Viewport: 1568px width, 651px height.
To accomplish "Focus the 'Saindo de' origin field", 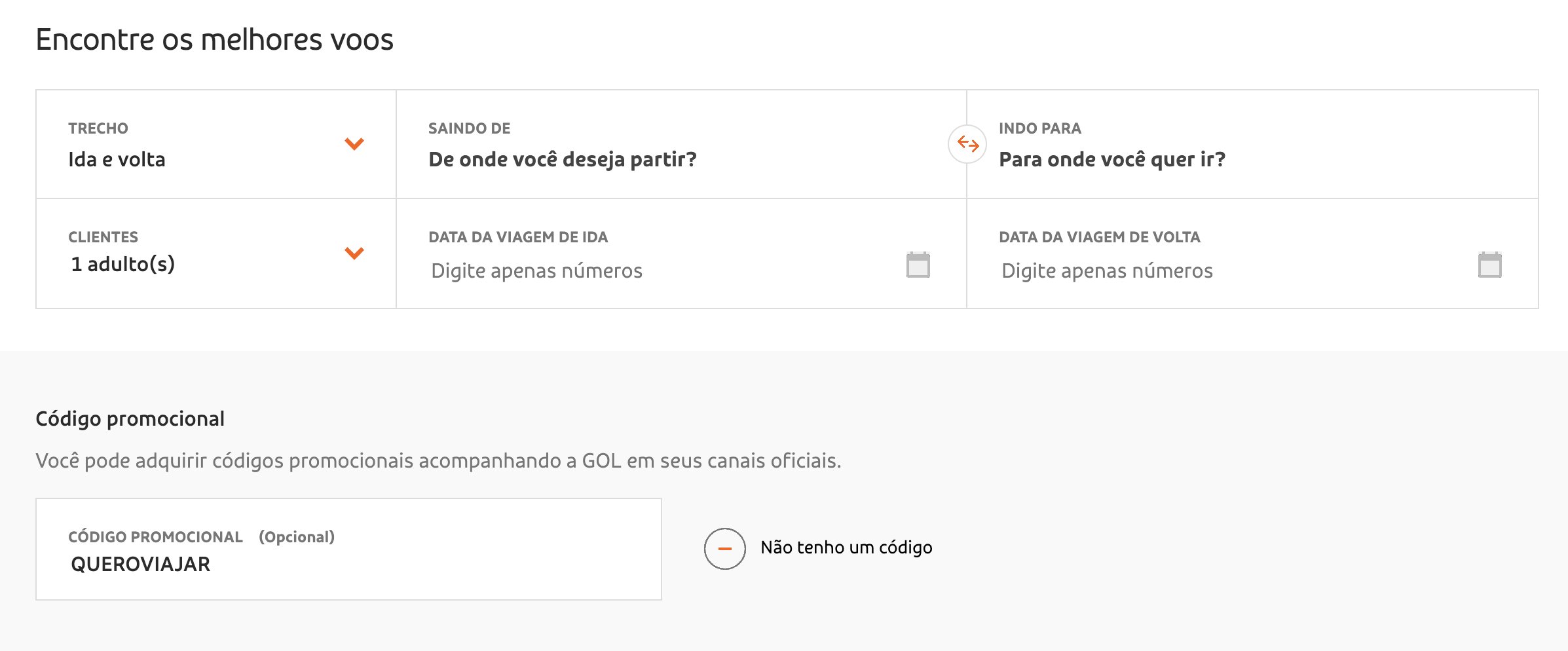I will [681, 144].
